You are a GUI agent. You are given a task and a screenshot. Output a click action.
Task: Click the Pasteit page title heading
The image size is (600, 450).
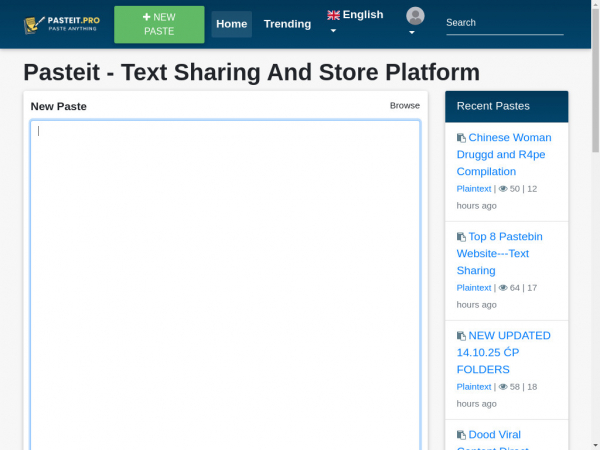pos(251,73)
